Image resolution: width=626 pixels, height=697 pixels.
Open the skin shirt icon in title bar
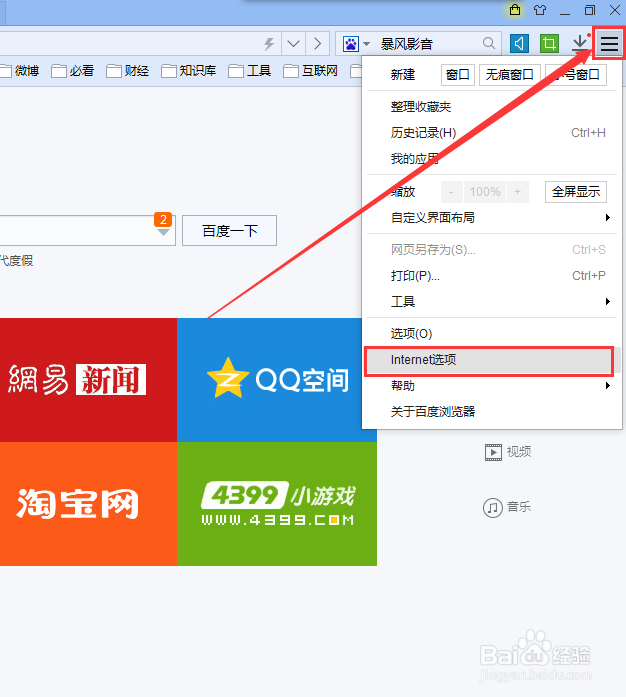[x=540, y=10]
